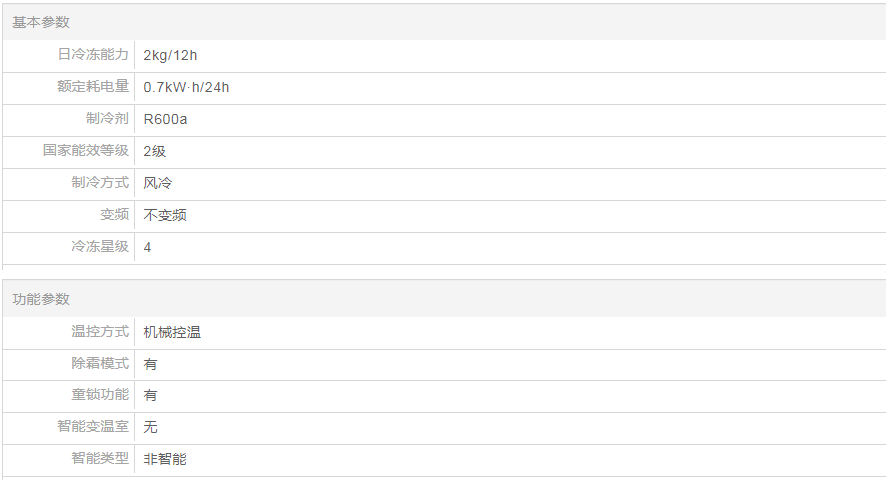This screenshot has width=890, height=480.
Task: Select the 制冷剂 label
Action: pos(107,119)
